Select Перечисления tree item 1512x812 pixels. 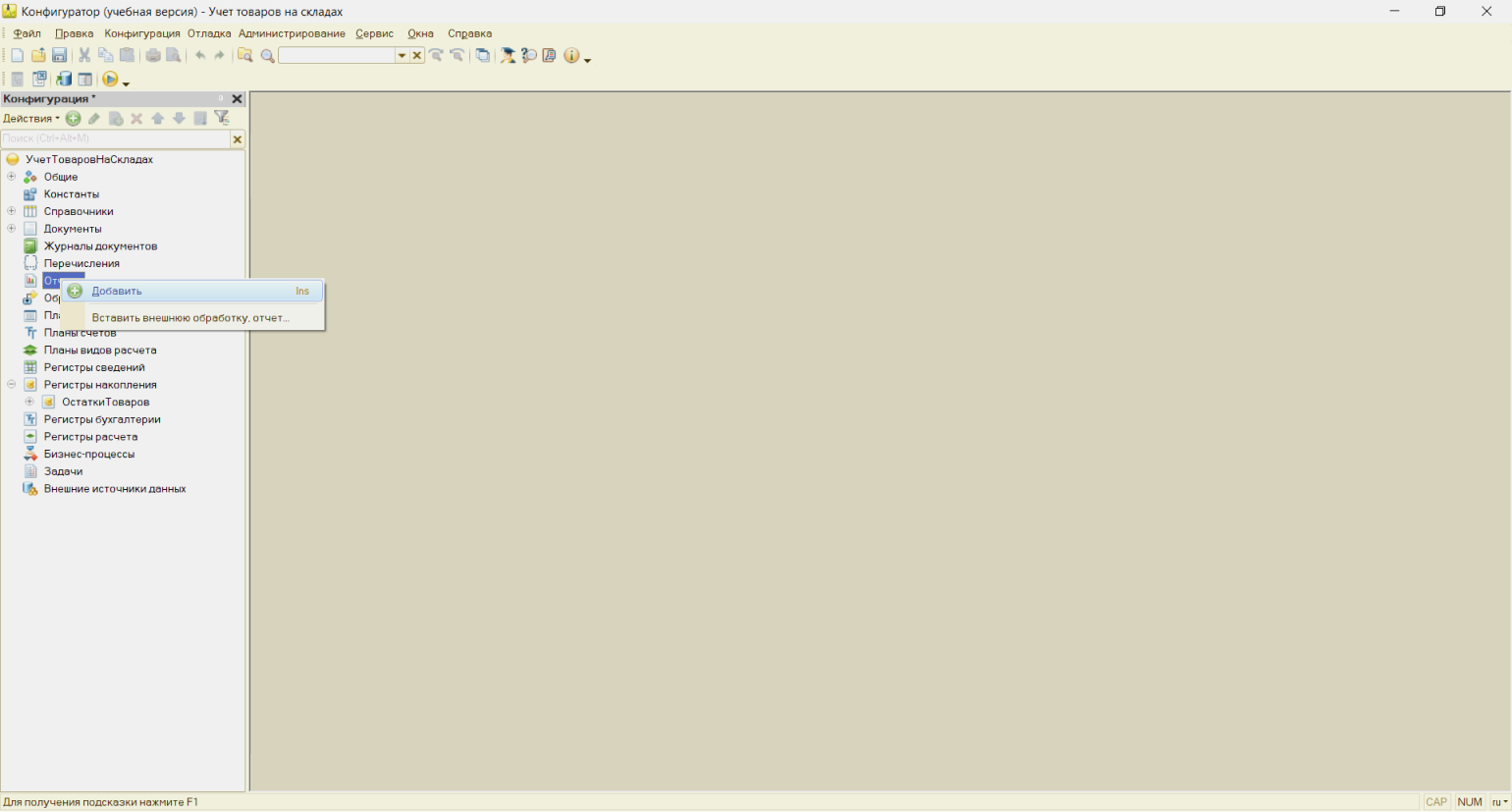tap(81, 263)
